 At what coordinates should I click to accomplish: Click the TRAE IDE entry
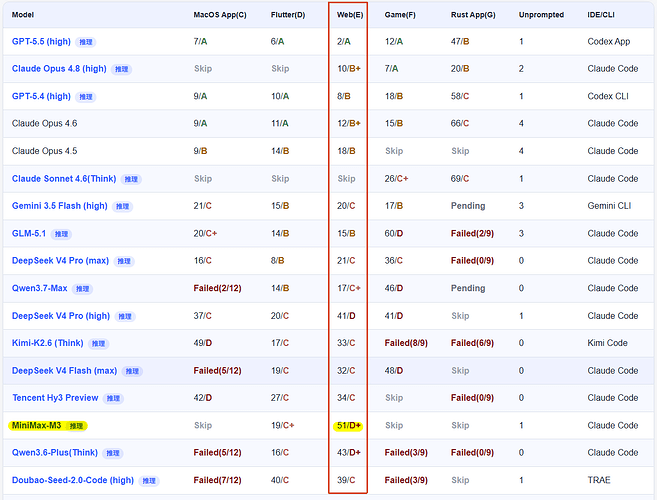pyautogui.click(x=599, y=480)
